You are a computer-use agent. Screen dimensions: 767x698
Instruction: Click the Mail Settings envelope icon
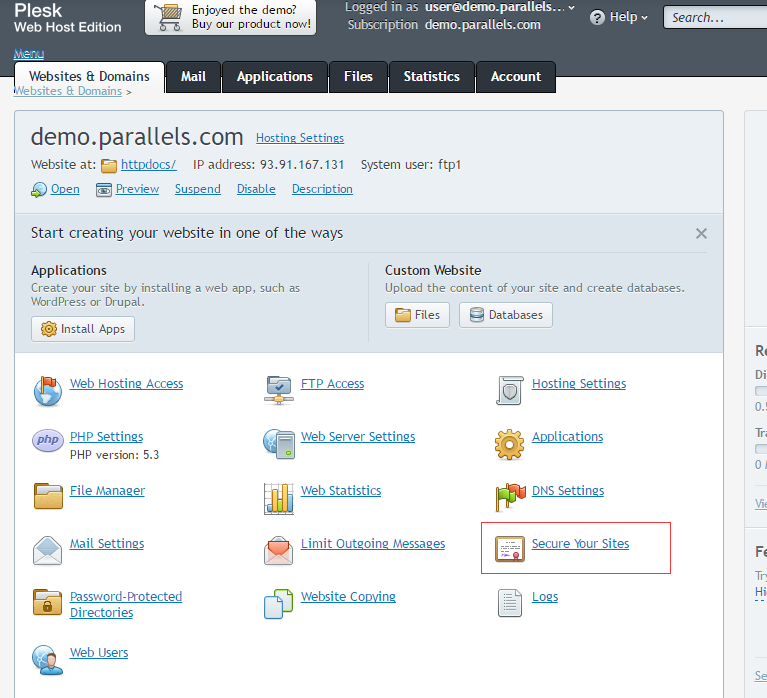(47, 550)
